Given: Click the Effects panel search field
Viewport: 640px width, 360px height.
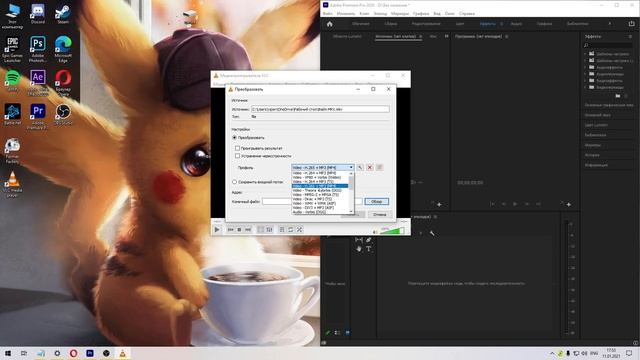Looking at the screenshot, I should (608, 45).
